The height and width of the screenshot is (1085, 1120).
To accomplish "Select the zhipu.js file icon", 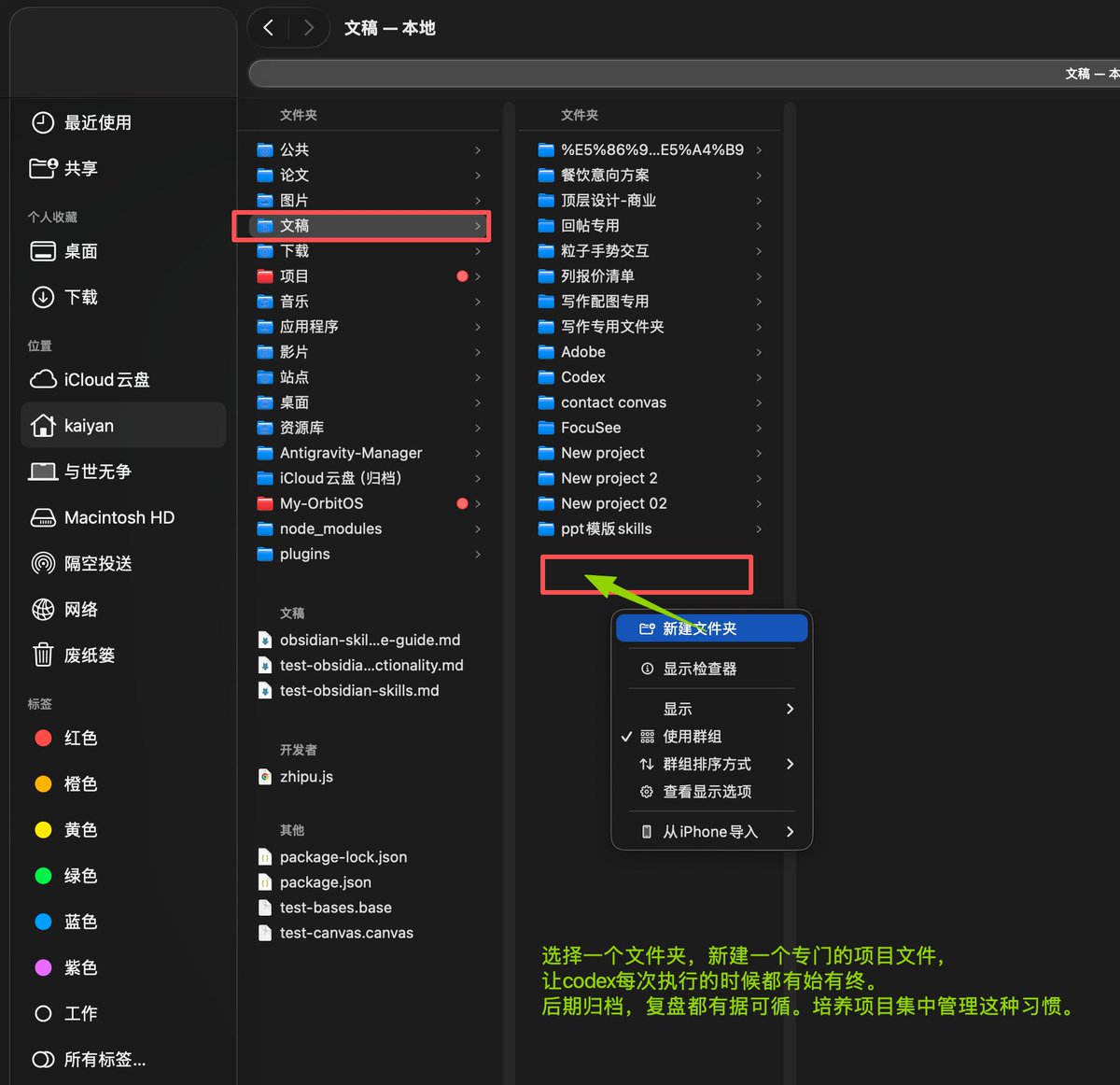I will point(265,776).
